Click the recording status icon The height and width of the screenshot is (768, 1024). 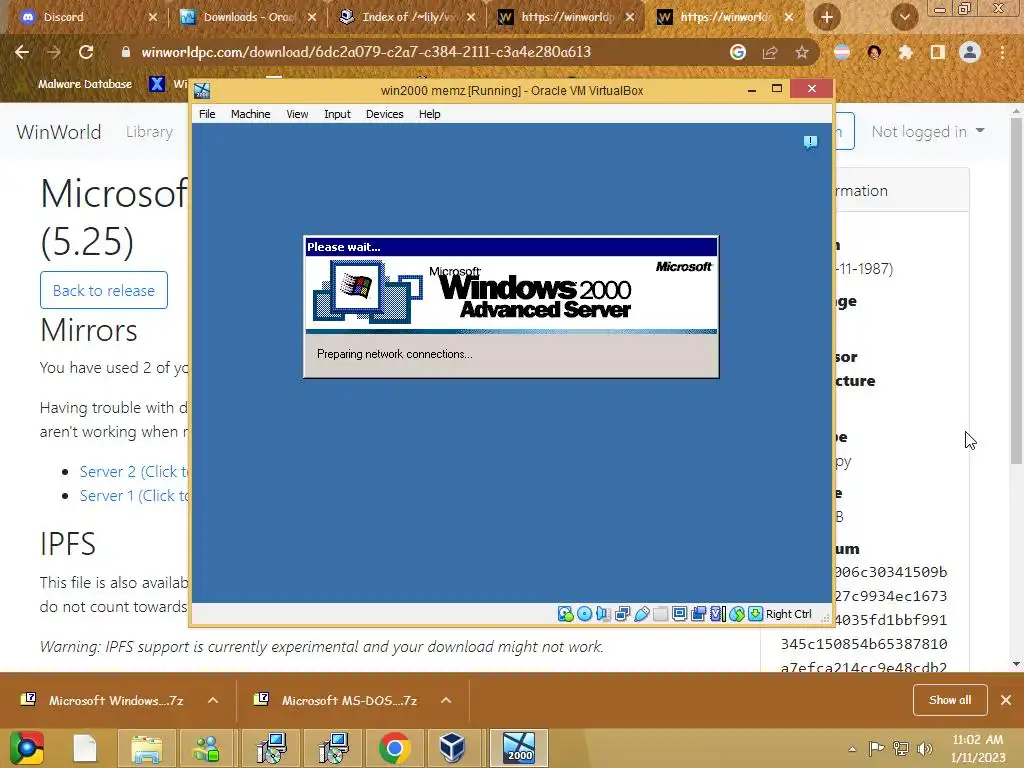coord(699,614)
